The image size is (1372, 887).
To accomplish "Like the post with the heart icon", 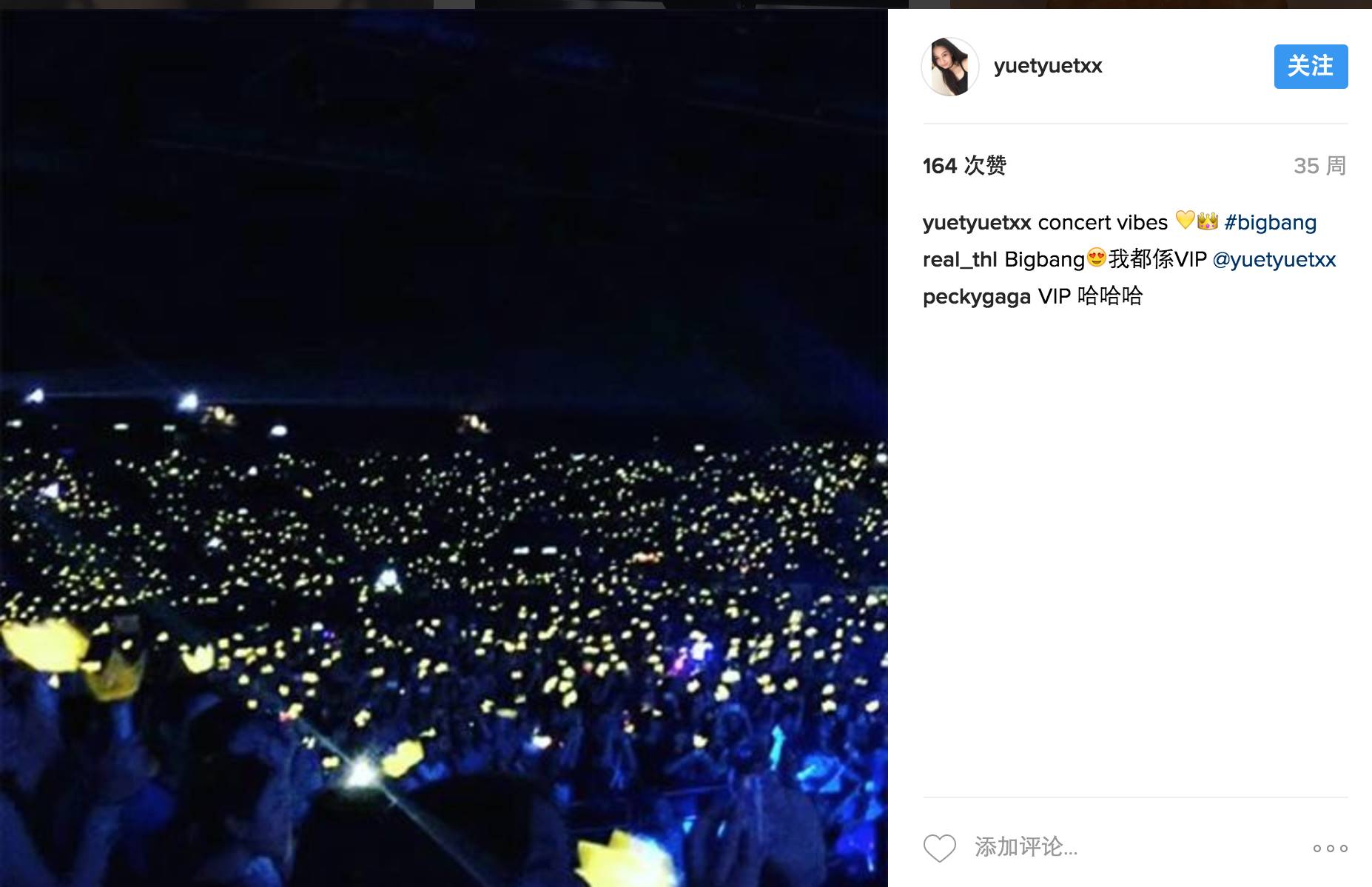I will [x=939, y=848].
